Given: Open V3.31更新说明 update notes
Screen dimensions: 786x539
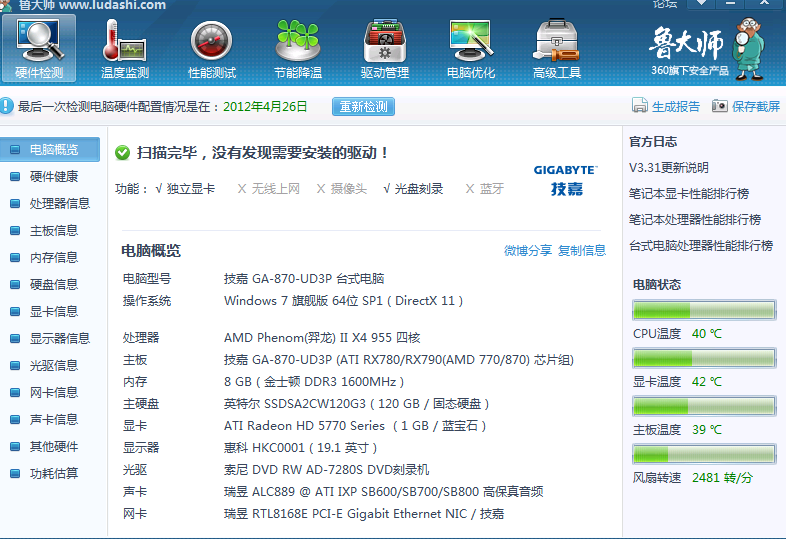Looking at the screenshot, I should [669, 167].
